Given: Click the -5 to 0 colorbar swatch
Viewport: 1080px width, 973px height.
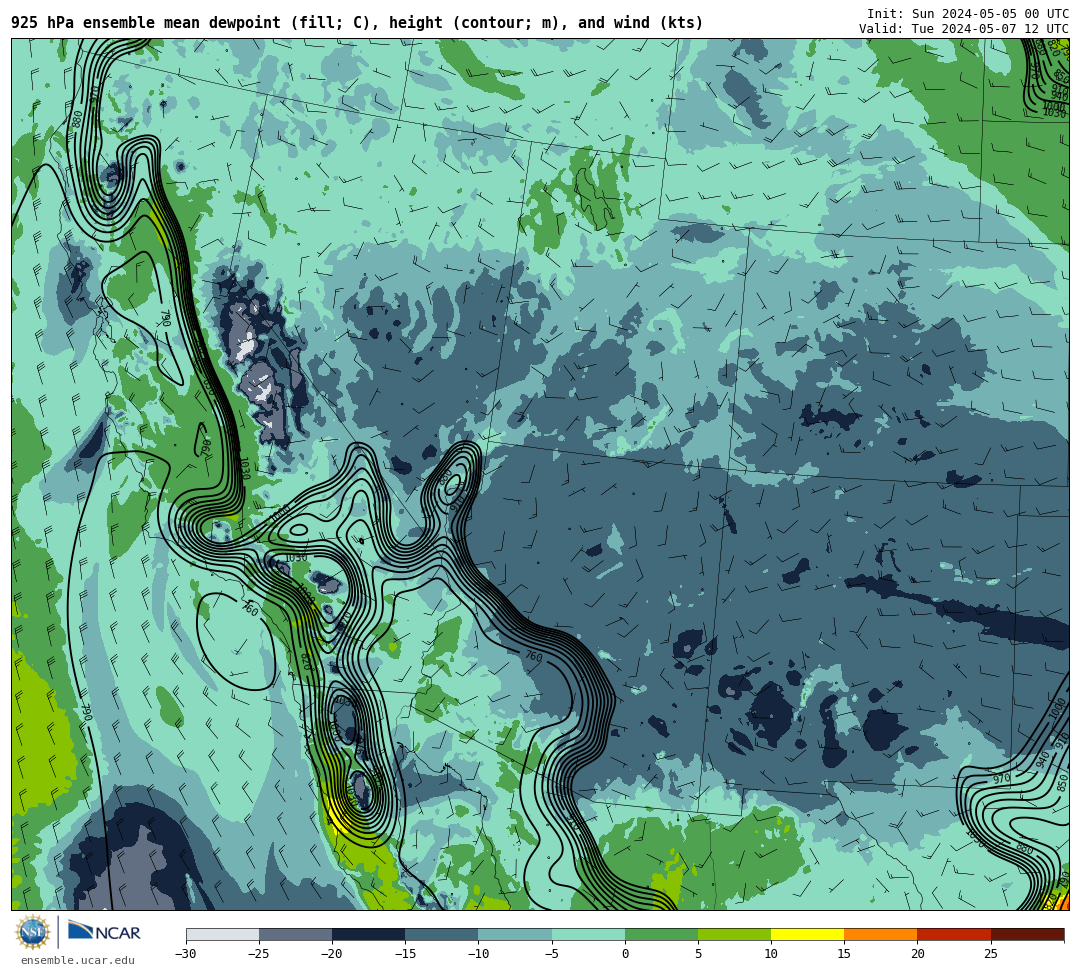Looking at the screenshot, I should [588, 934].
